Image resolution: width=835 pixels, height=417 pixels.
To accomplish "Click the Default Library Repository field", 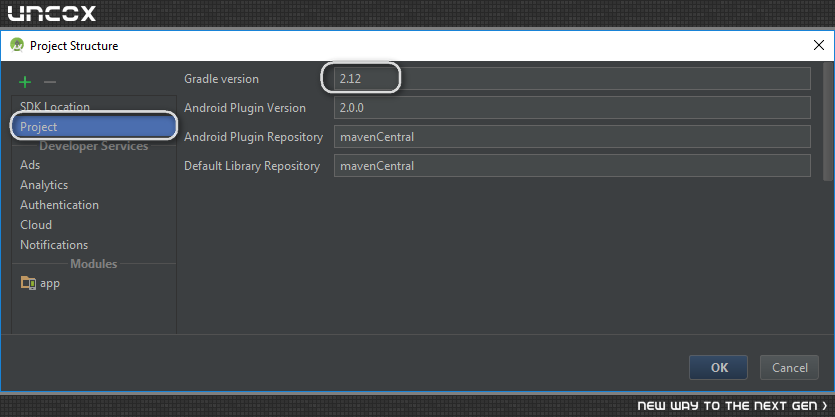I will pyautogui.click(x=572, y=166).
